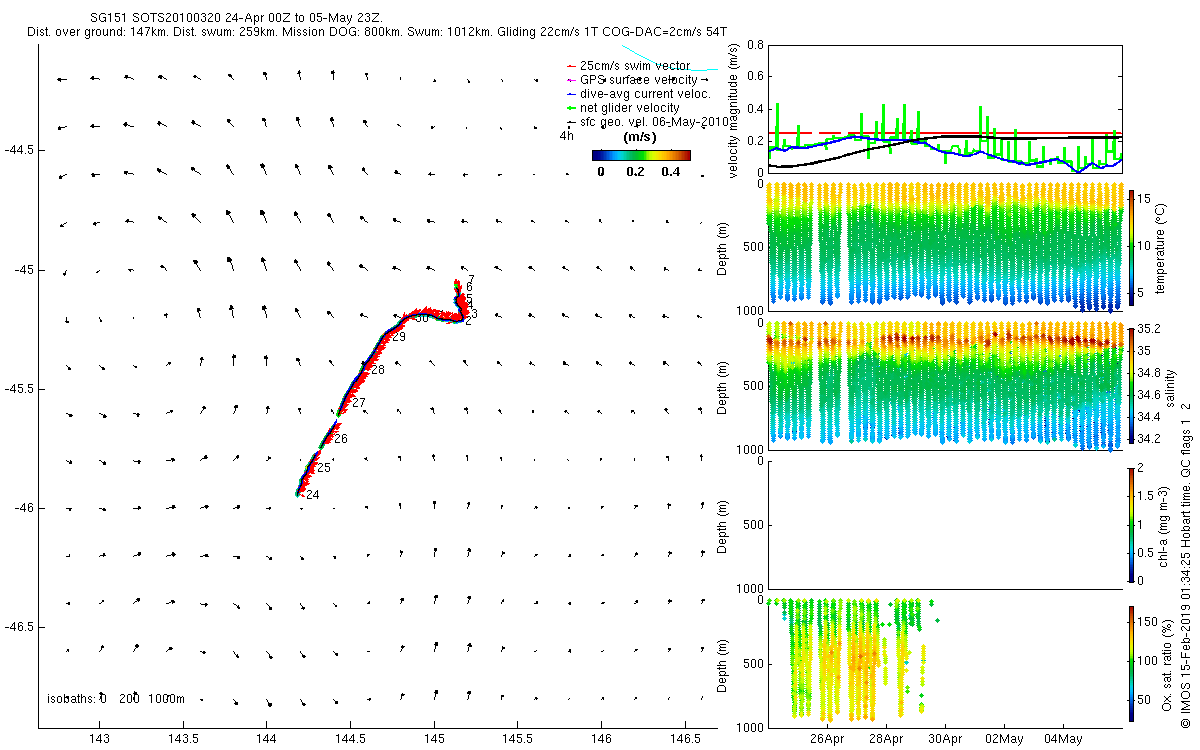Screen dimensions: 1200x750
Task: Click latitude tick '-45.5' on the map axis
Action: coord(19,388)
